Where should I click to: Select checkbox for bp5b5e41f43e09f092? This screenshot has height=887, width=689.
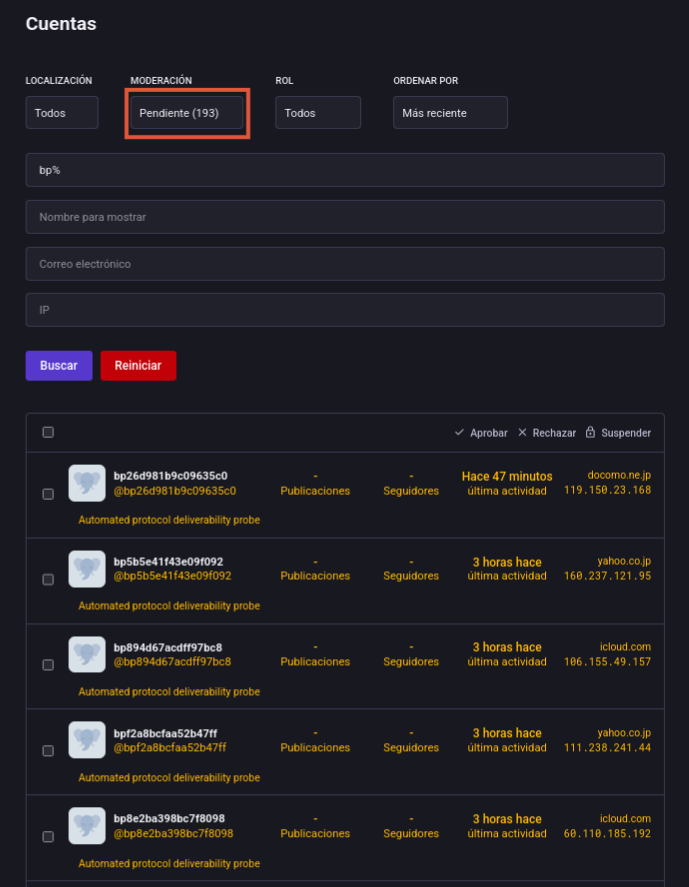click(x=48, y=579)
